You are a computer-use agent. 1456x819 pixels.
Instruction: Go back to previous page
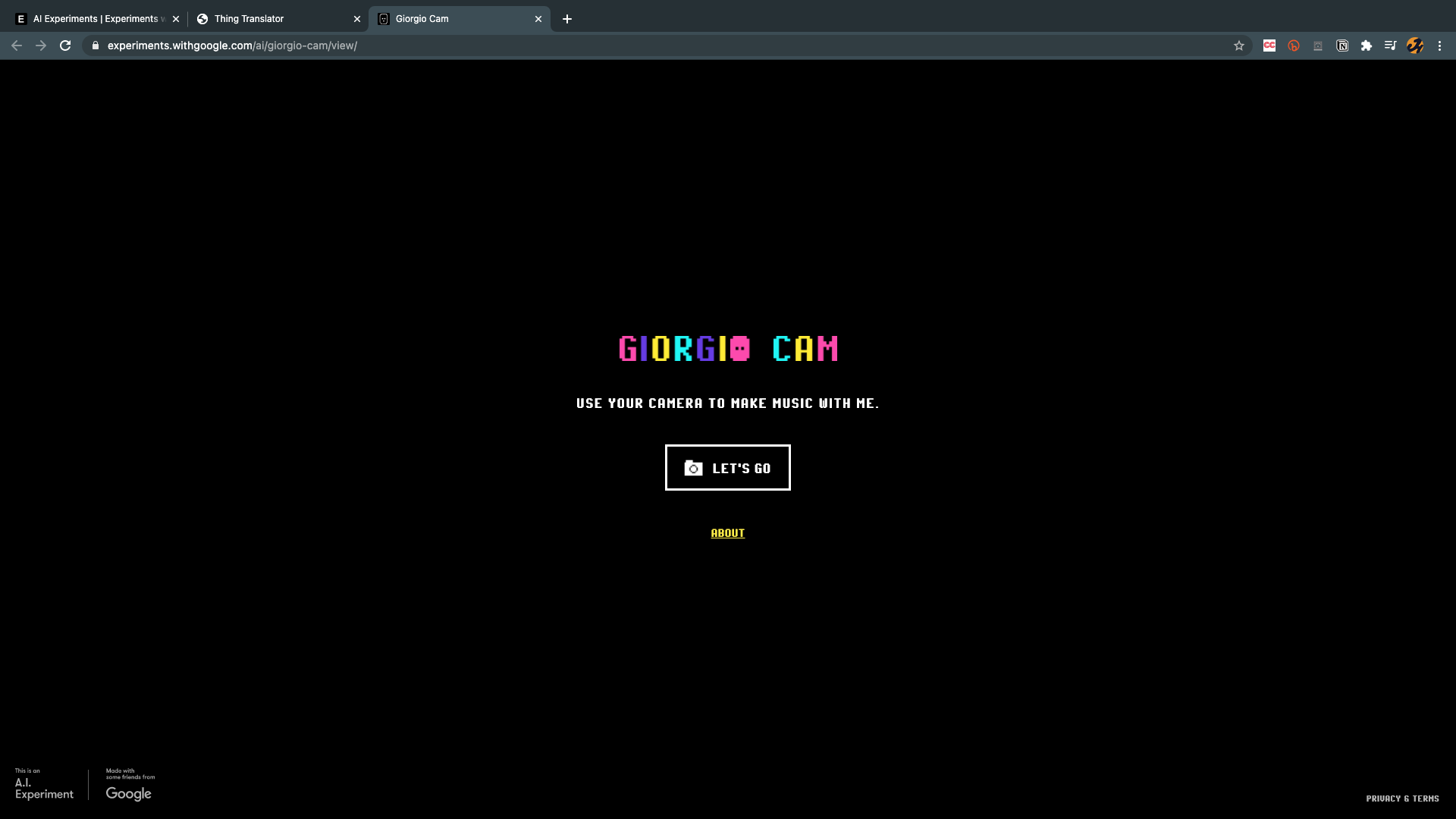(x=17, y=45)
